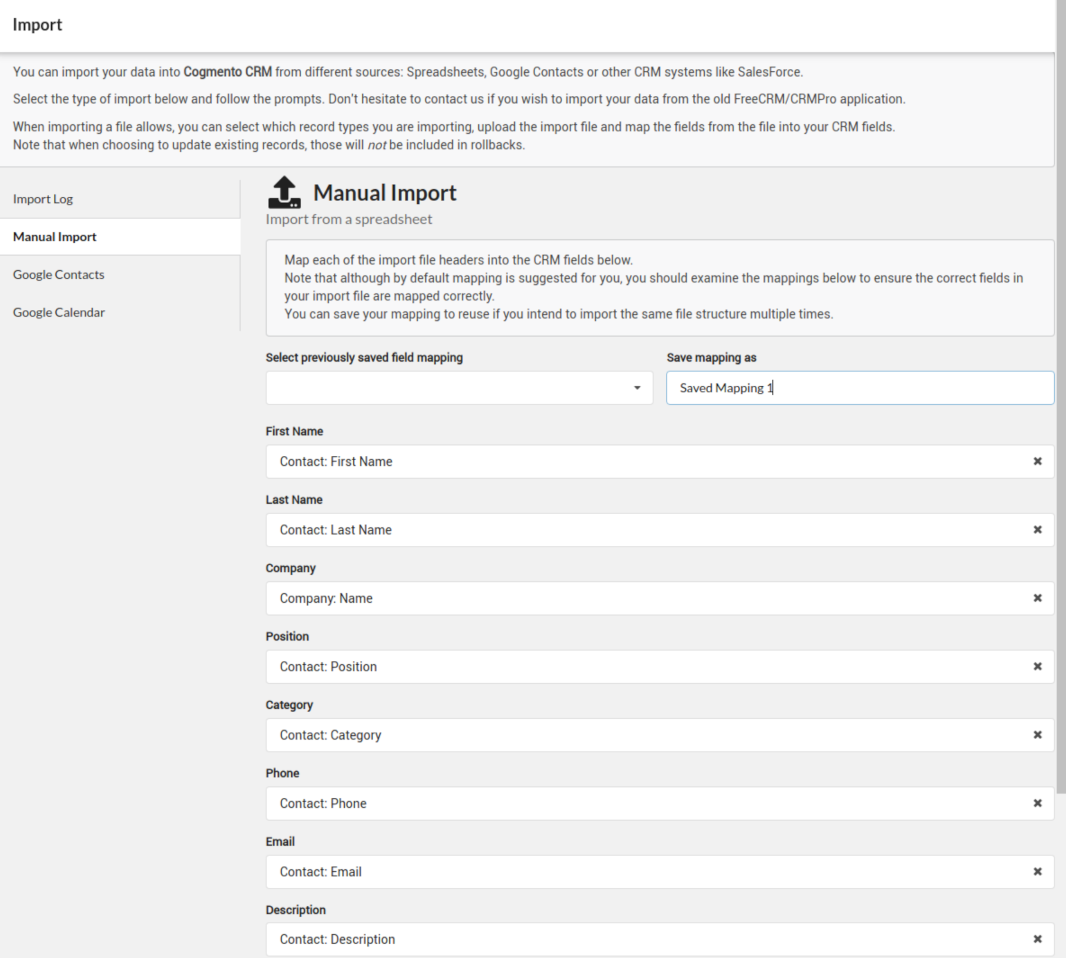Remove the Email mapping with X icon
The height and width of the screenshot is (958, 1066).
coord(1037,872)
